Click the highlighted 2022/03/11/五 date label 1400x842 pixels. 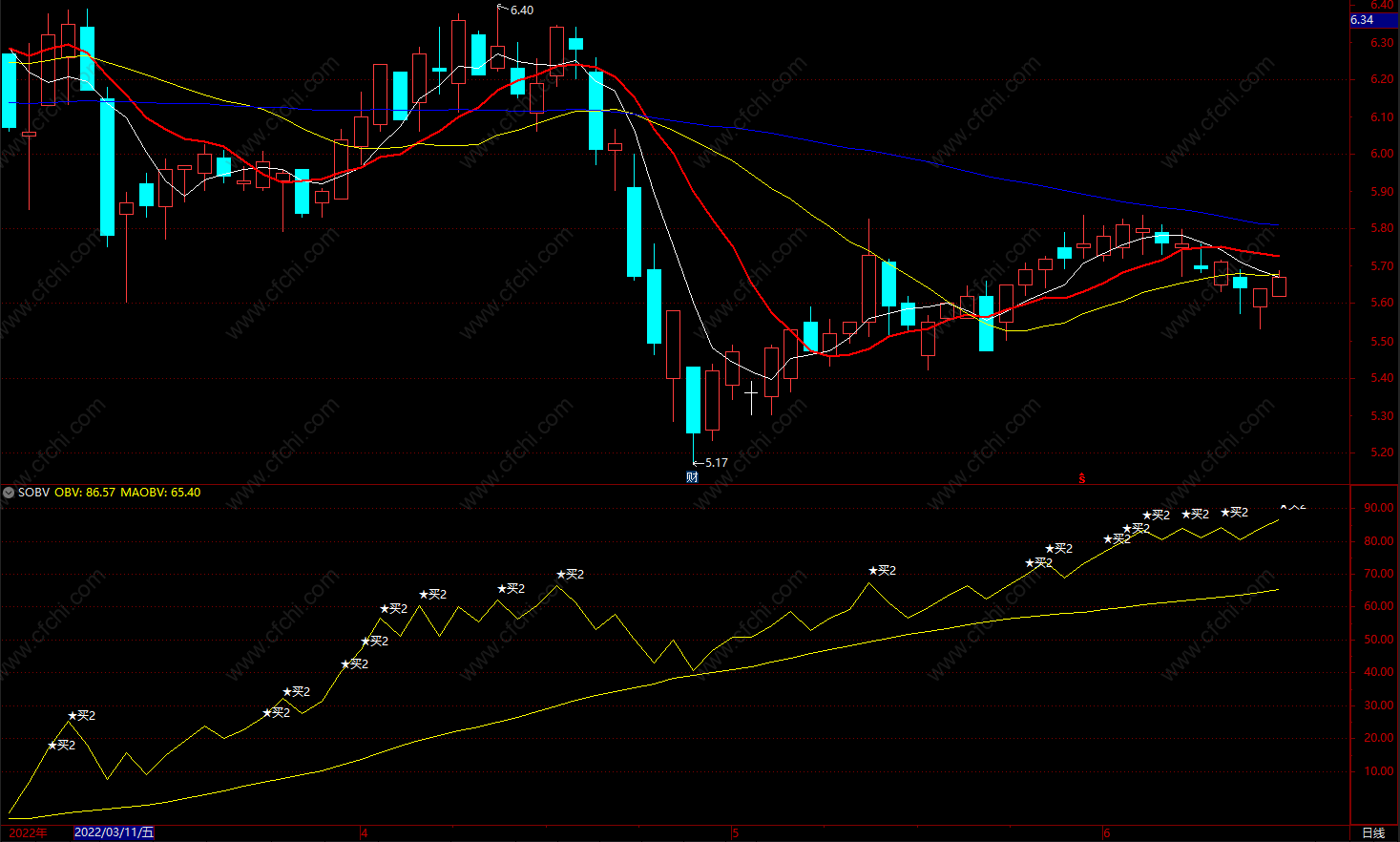114,832
